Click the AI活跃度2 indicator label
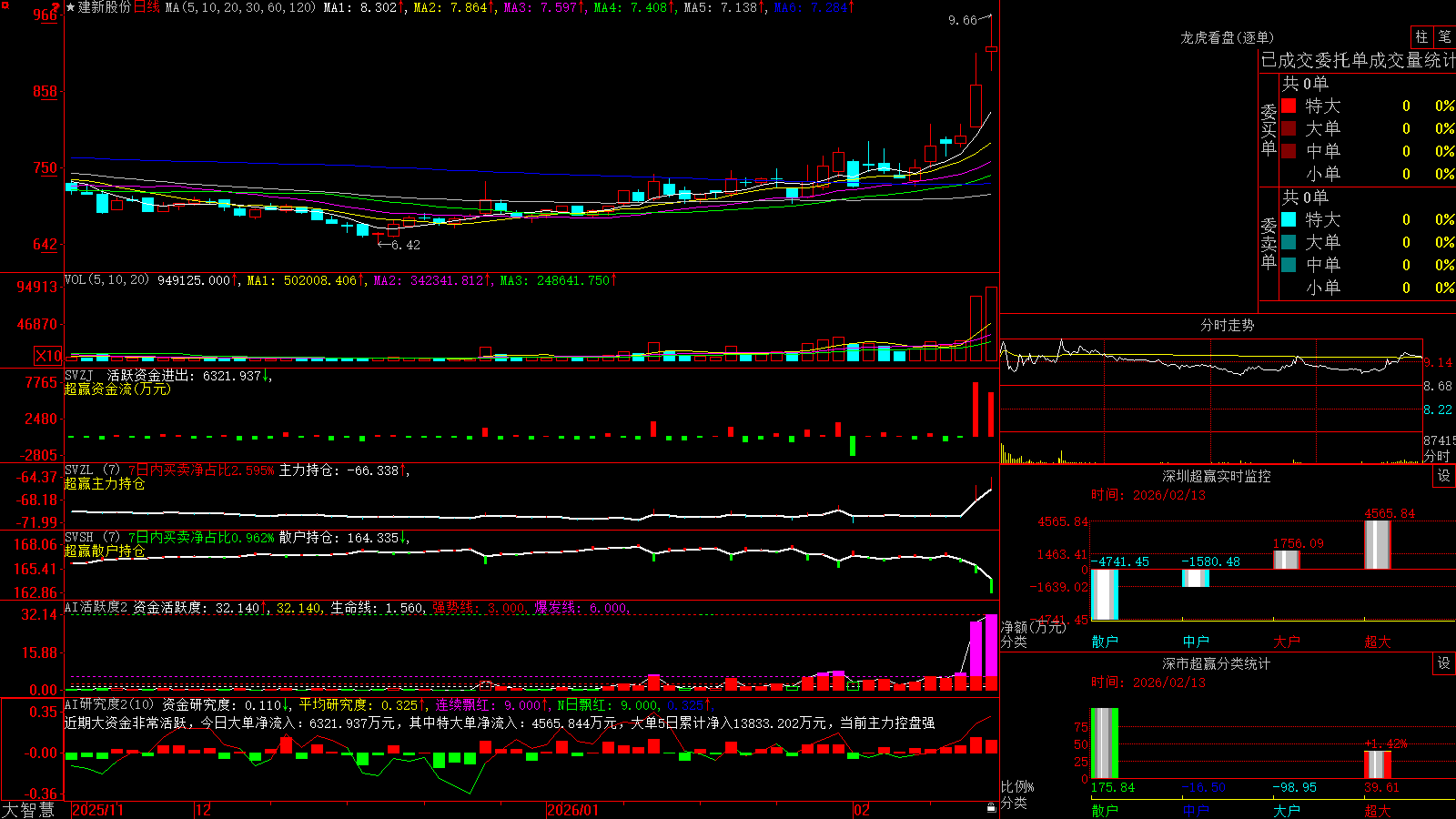 [96, 607]
